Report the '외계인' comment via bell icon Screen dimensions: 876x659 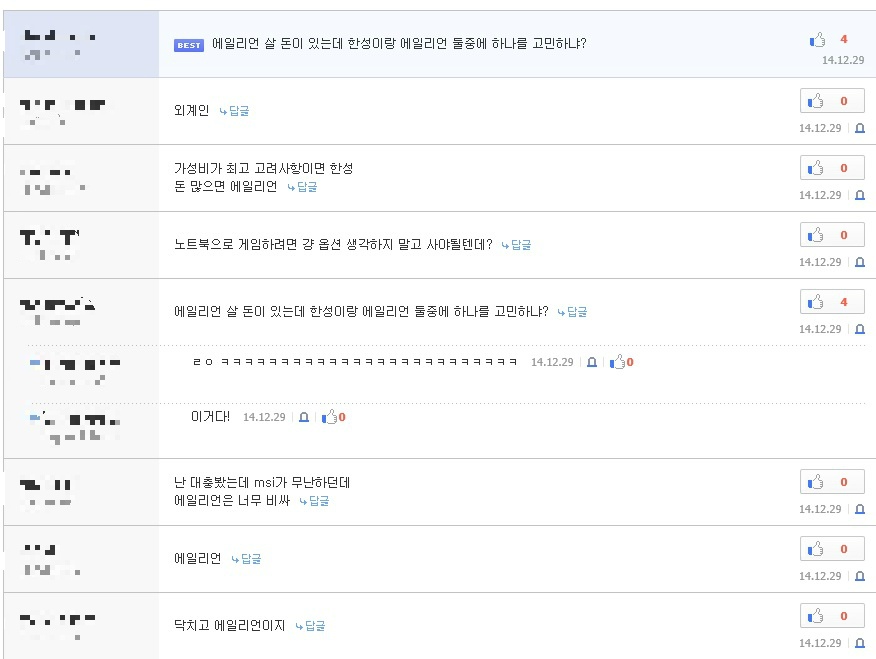click(x=859, y=129)
